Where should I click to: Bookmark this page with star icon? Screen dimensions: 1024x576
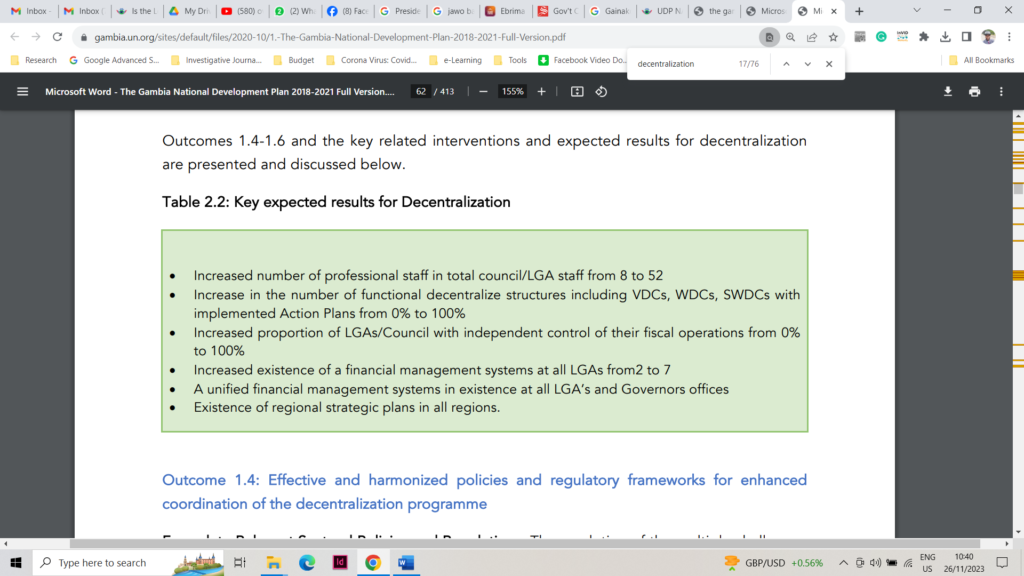coord(833,37)
